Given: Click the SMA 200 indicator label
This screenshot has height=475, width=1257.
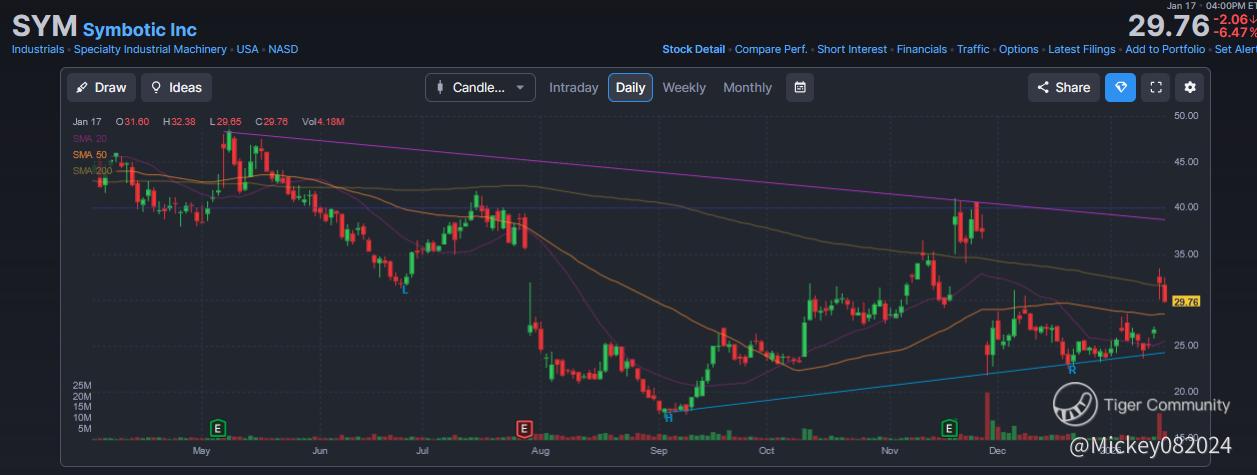Looking at the screenshot, I should (92, 171).
